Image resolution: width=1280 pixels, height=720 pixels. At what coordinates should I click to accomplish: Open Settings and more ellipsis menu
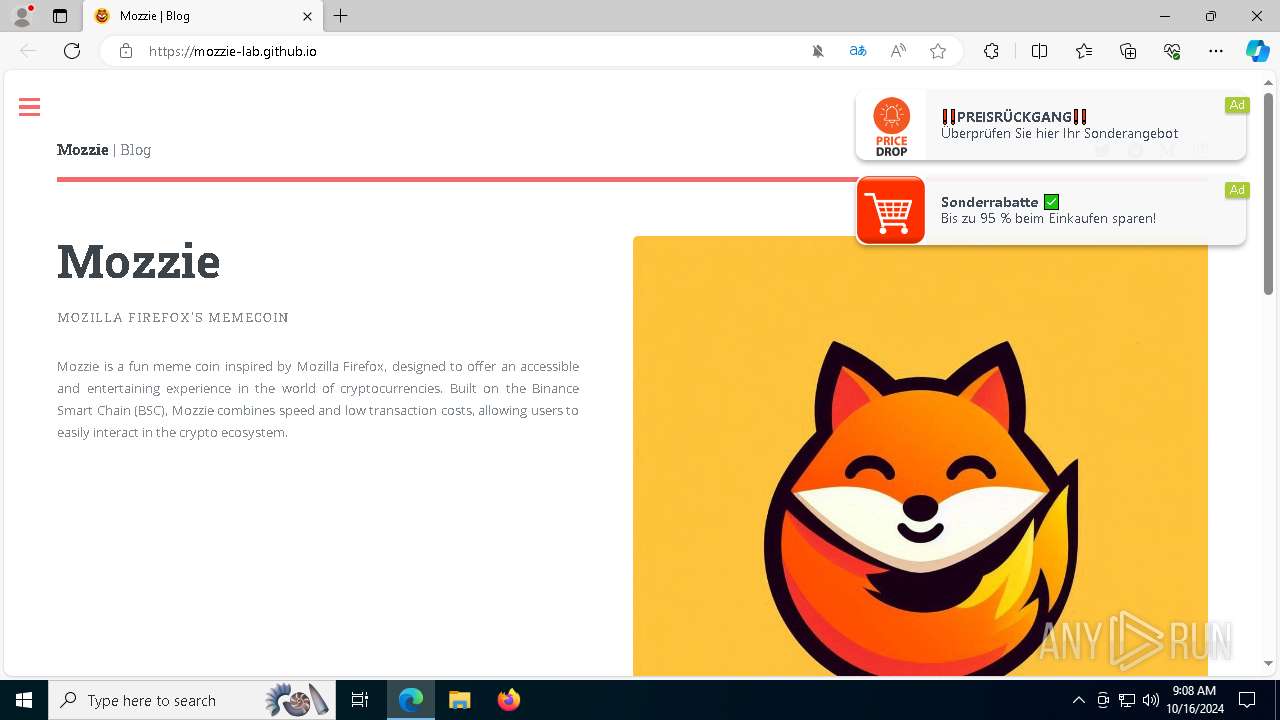[1216, 51]
